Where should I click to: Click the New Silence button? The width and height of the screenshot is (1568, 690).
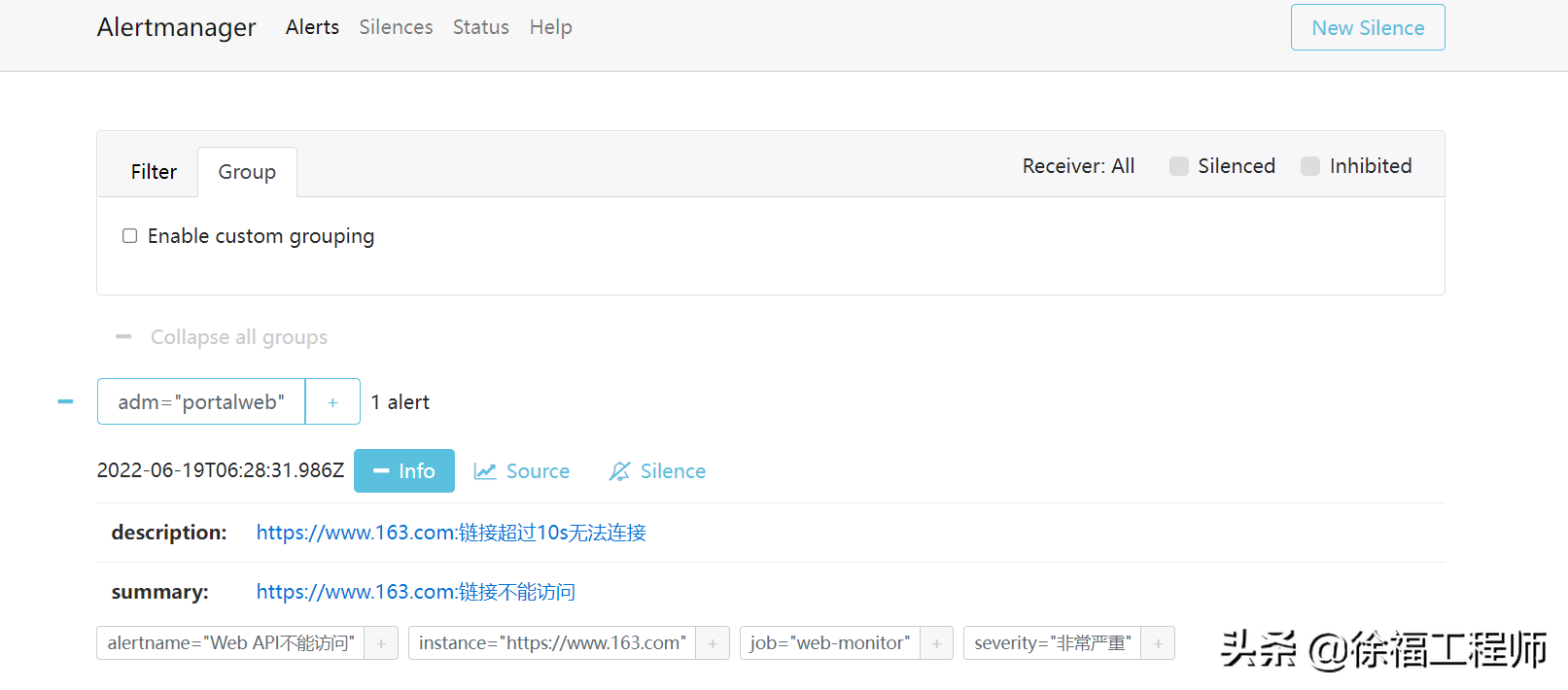[1367, 28]
